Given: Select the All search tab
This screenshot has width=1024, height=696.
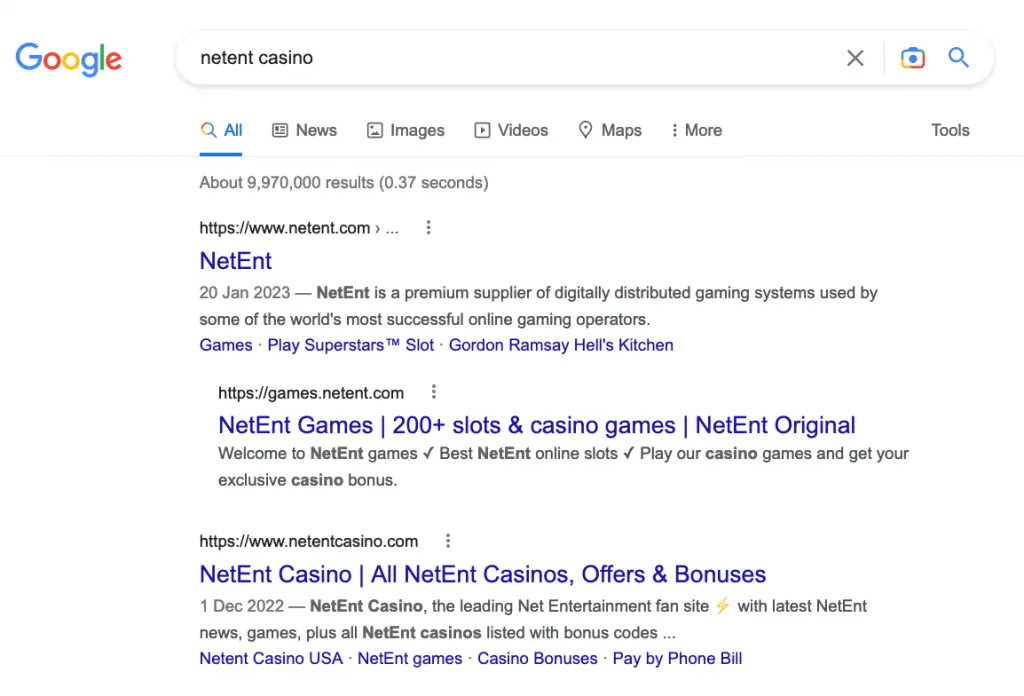Looking at the screenshot, I should tap(221, 131).
